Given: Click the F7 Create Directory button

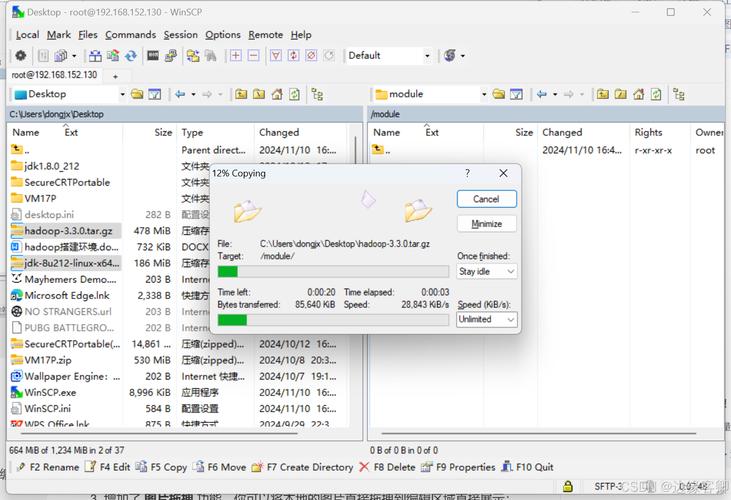Looking at the screenshot, I should click(303, 467).
